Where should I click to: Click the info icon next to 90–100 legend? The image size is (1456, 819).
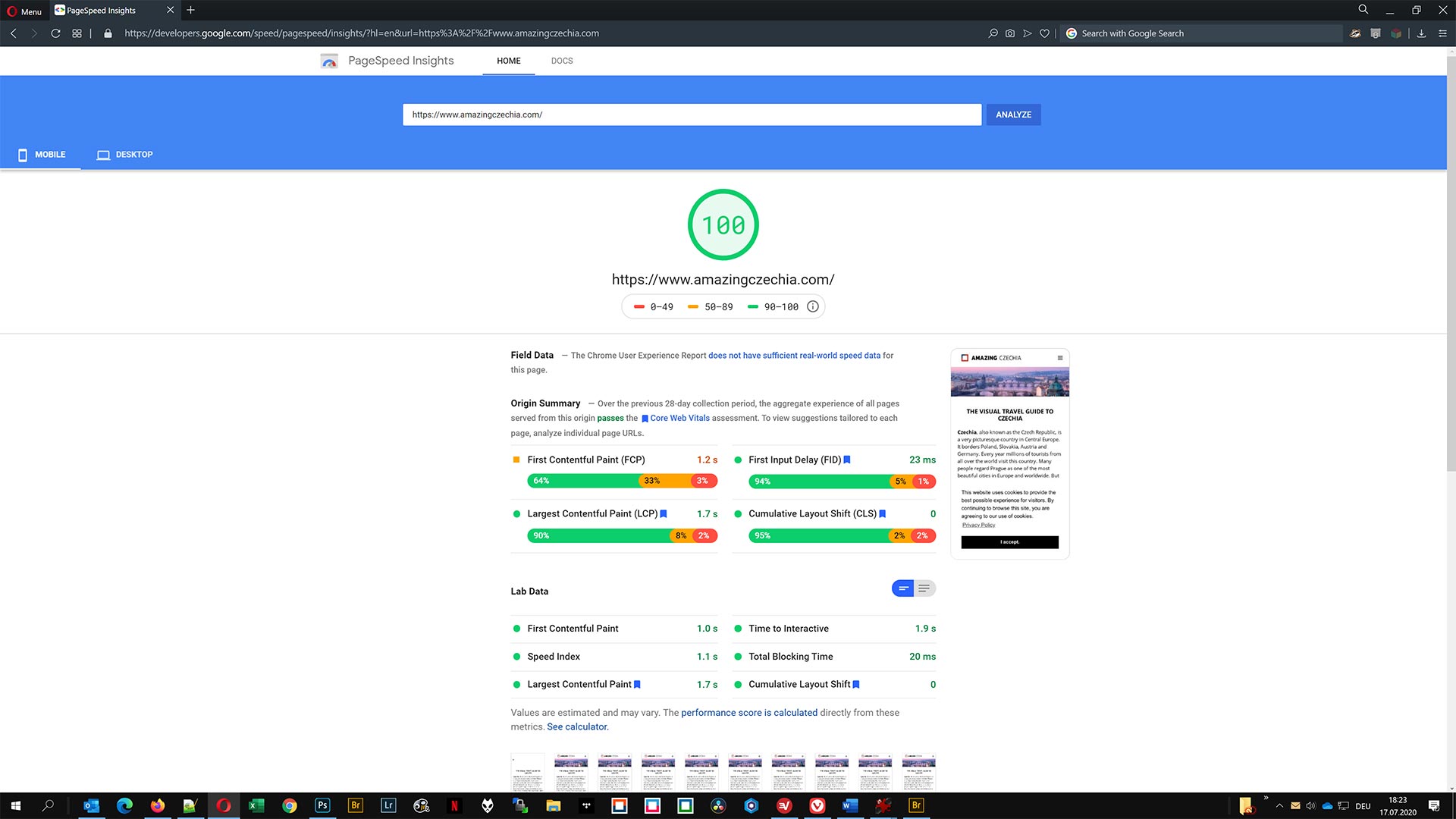(x=812, y=307)
